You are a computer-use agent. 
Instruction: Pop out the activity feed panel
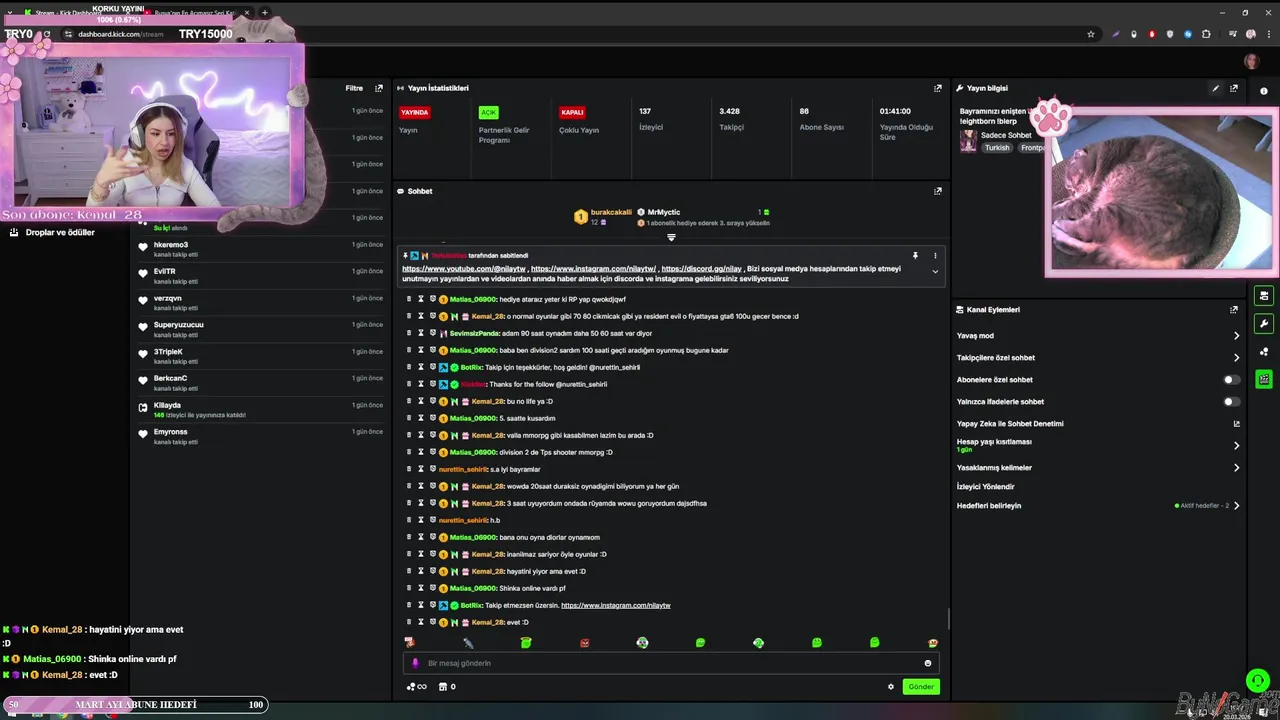pos(379,88)
